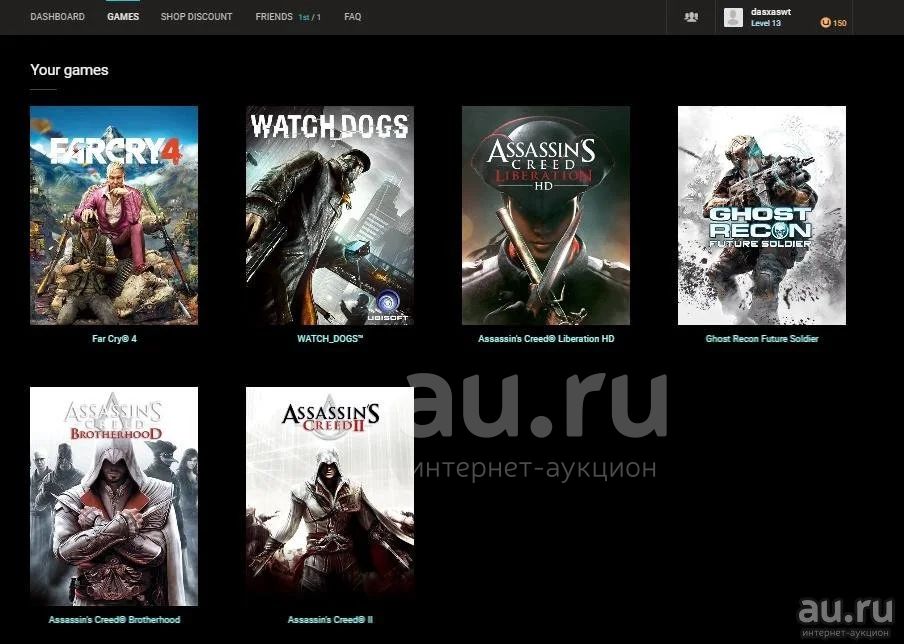Open the Friends tab
904x644 pixels.
[x=274, y=17]
